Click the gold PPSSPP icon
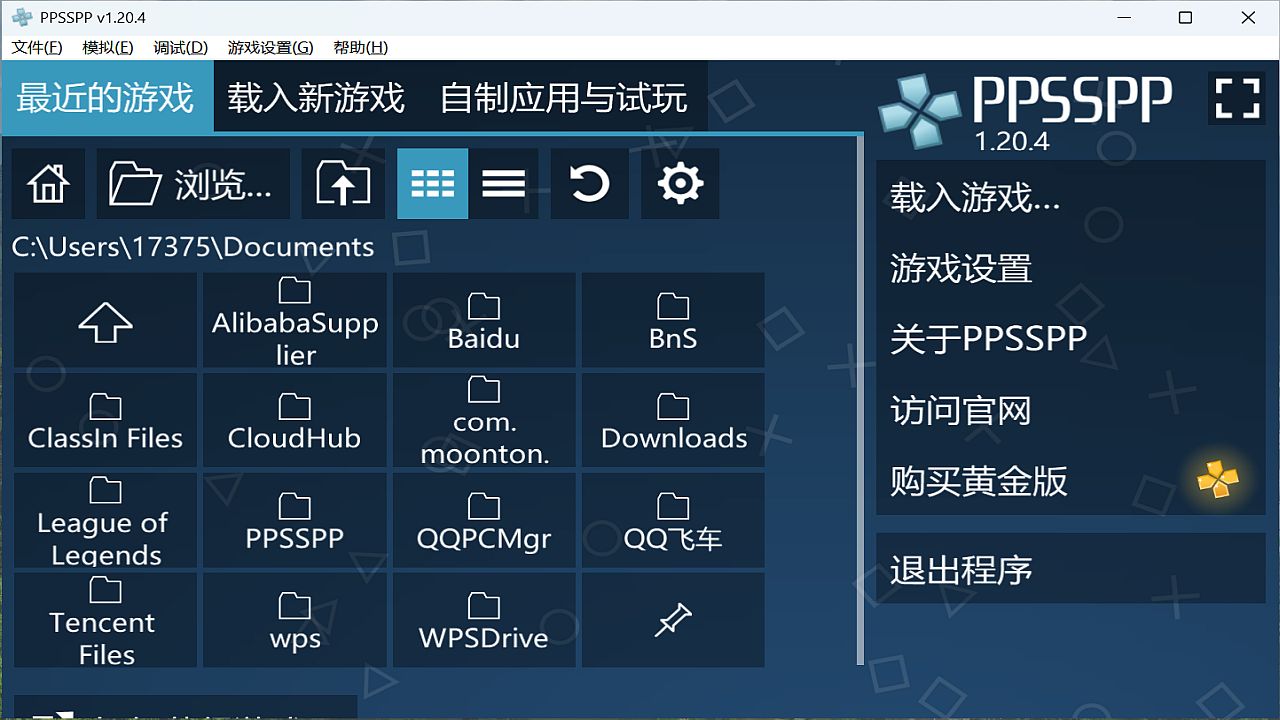1280x720 pixels. tap(1218, 480)
